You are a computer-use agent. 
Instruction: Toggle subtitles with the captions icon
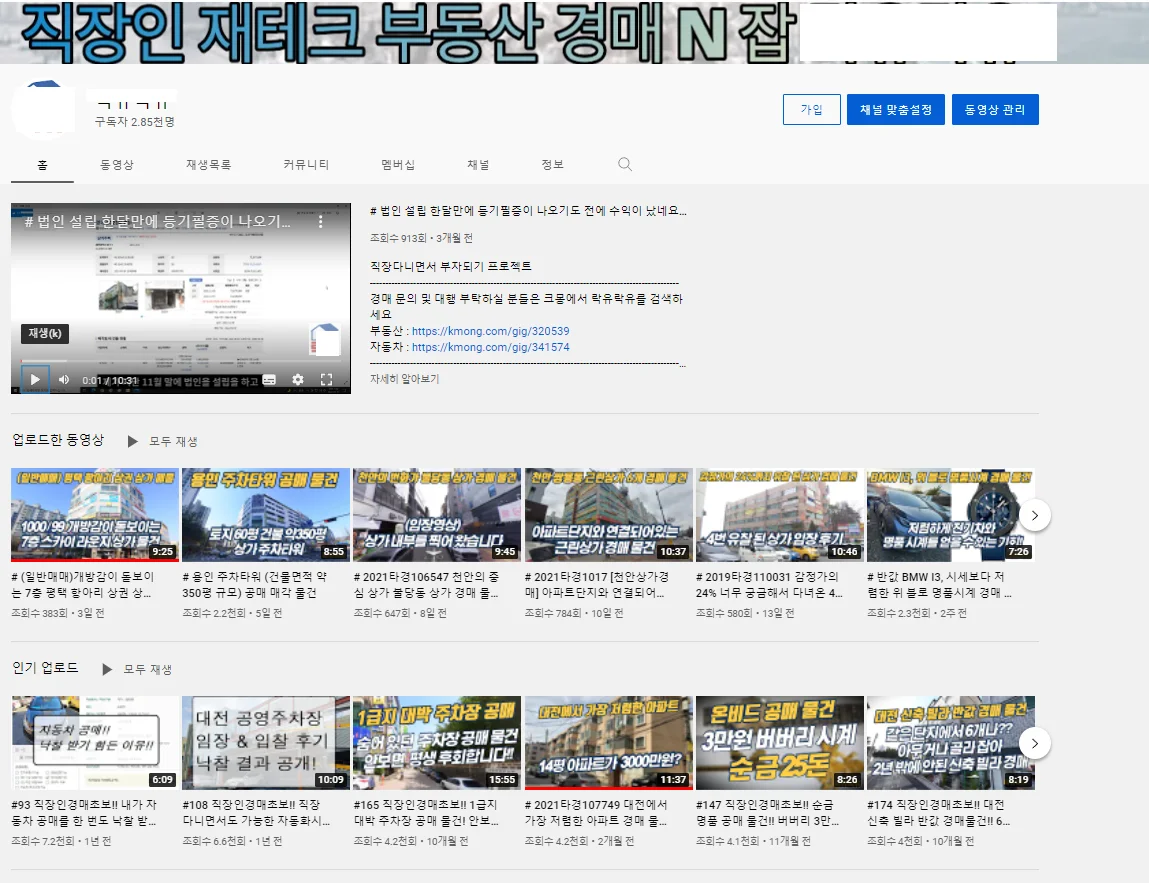point(269,380)
